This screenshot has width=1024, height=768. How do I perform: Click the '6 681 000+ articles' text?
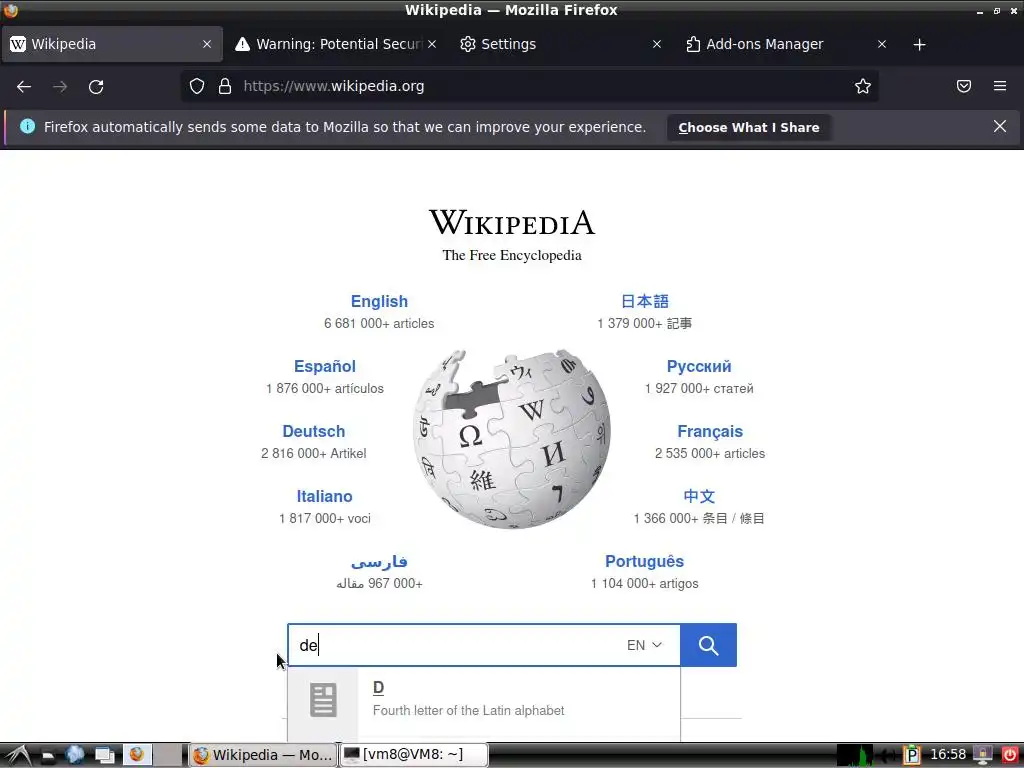pyautogui.click(x=379, y=323)
